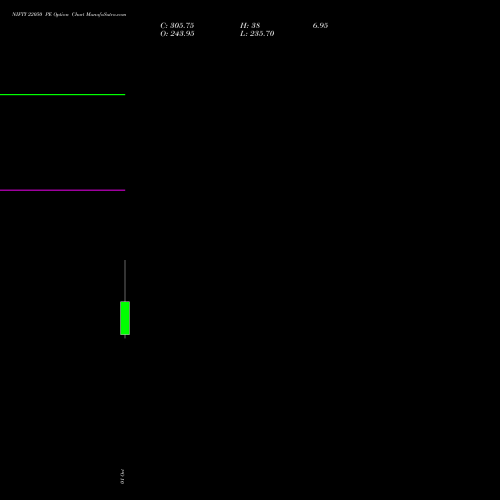
Task: Click the '01 Oct' date axis label
Action: [x=122, y=476]
